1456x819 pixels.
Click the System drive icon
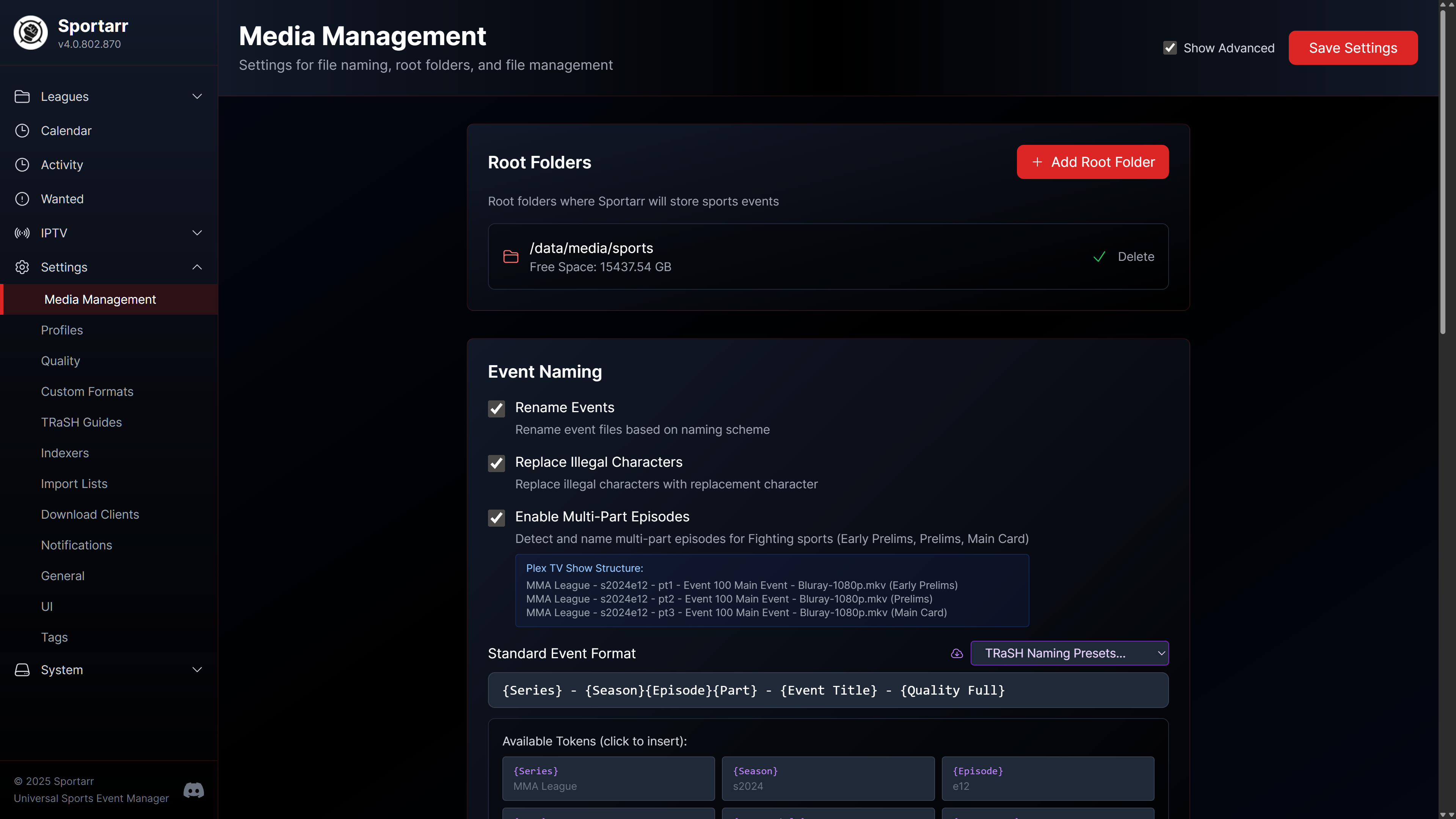click(x=22, y=670)
